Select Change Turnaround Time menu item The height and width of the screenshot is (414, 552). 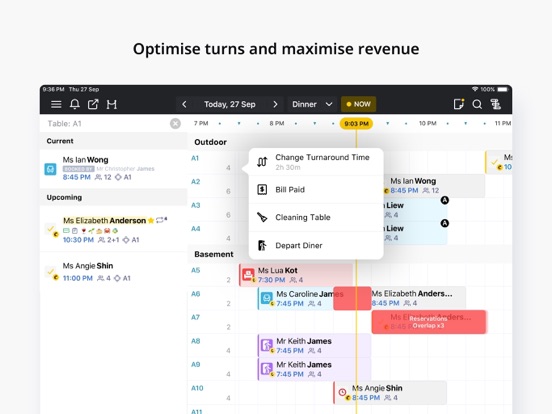click(316, 162)
